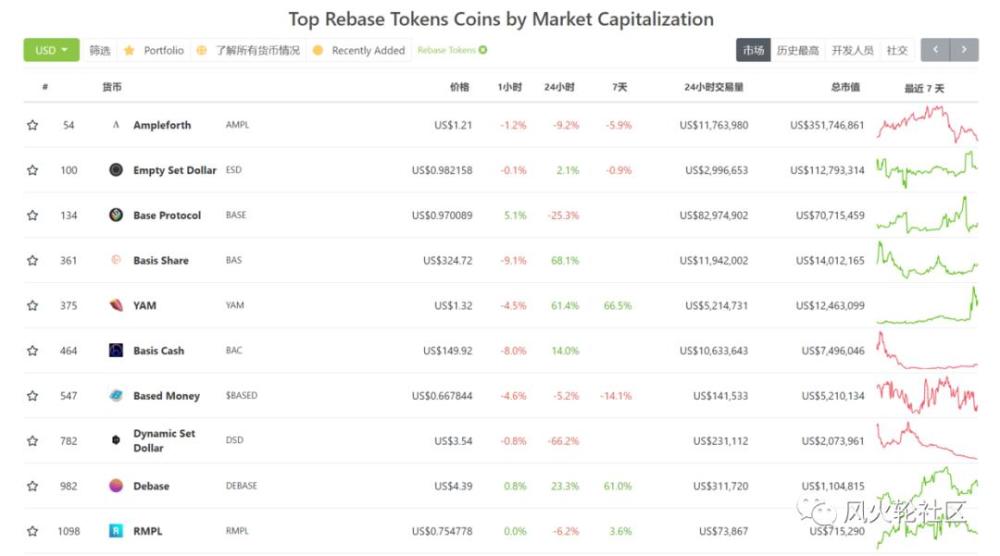Click the Debase coin icon
Screen dimensions: 1000x556
click(116, 486)
